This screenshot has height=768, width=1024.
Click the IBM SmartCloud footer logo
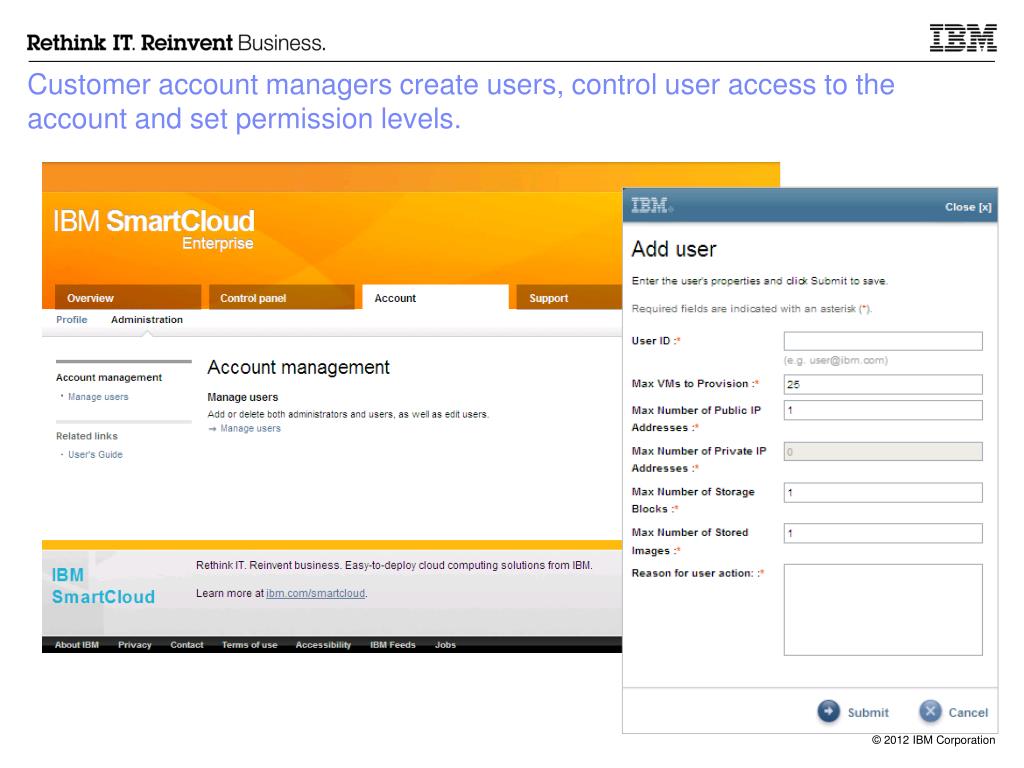103,586
